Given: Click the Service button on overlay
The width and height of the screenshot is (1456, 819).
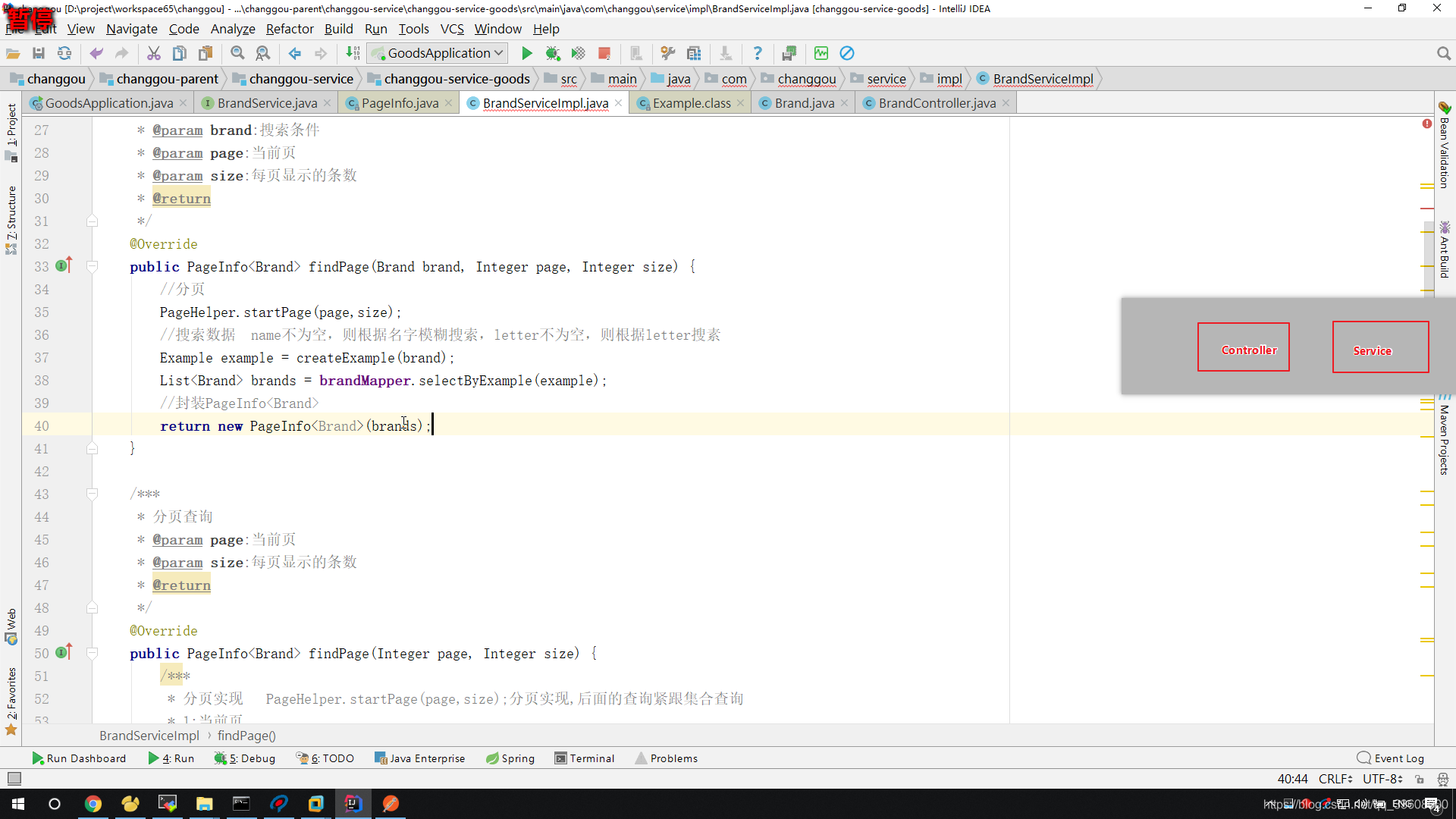Looking at the screenshot, I should [1371, 349].
